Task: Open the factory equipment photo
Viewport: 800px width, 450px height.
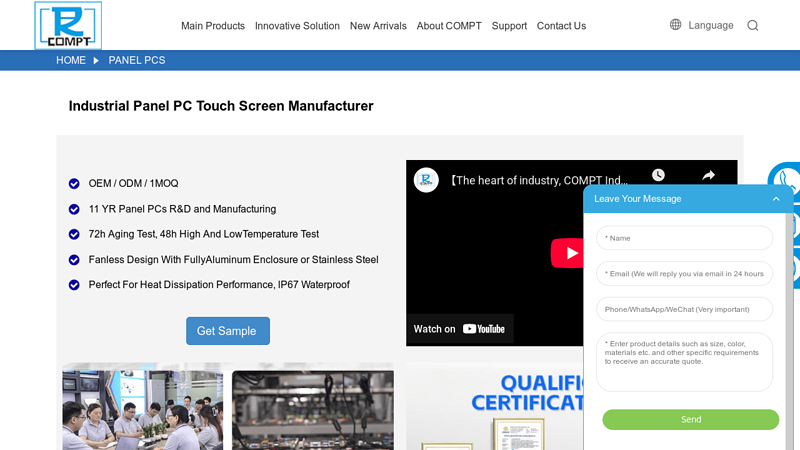Action: (x=313, y=410)
